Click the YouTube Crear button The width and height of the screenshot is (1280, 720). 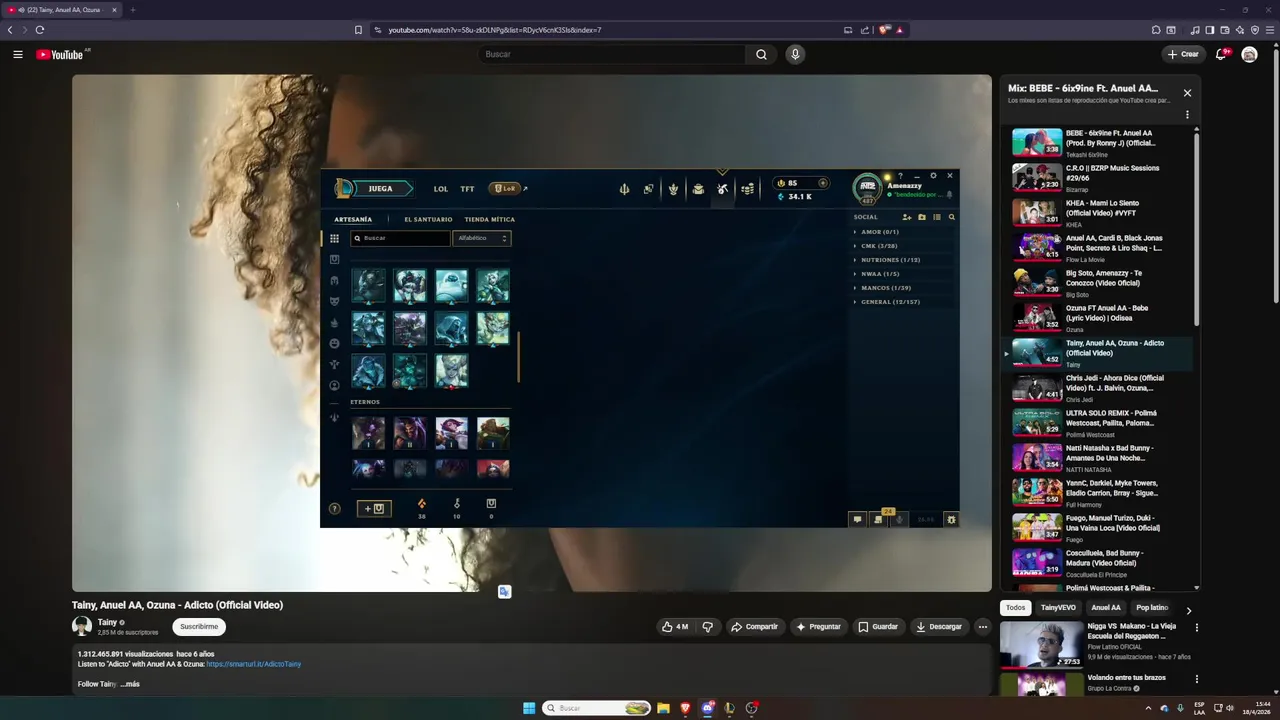pyautogui.click(x=1182, y=54)
